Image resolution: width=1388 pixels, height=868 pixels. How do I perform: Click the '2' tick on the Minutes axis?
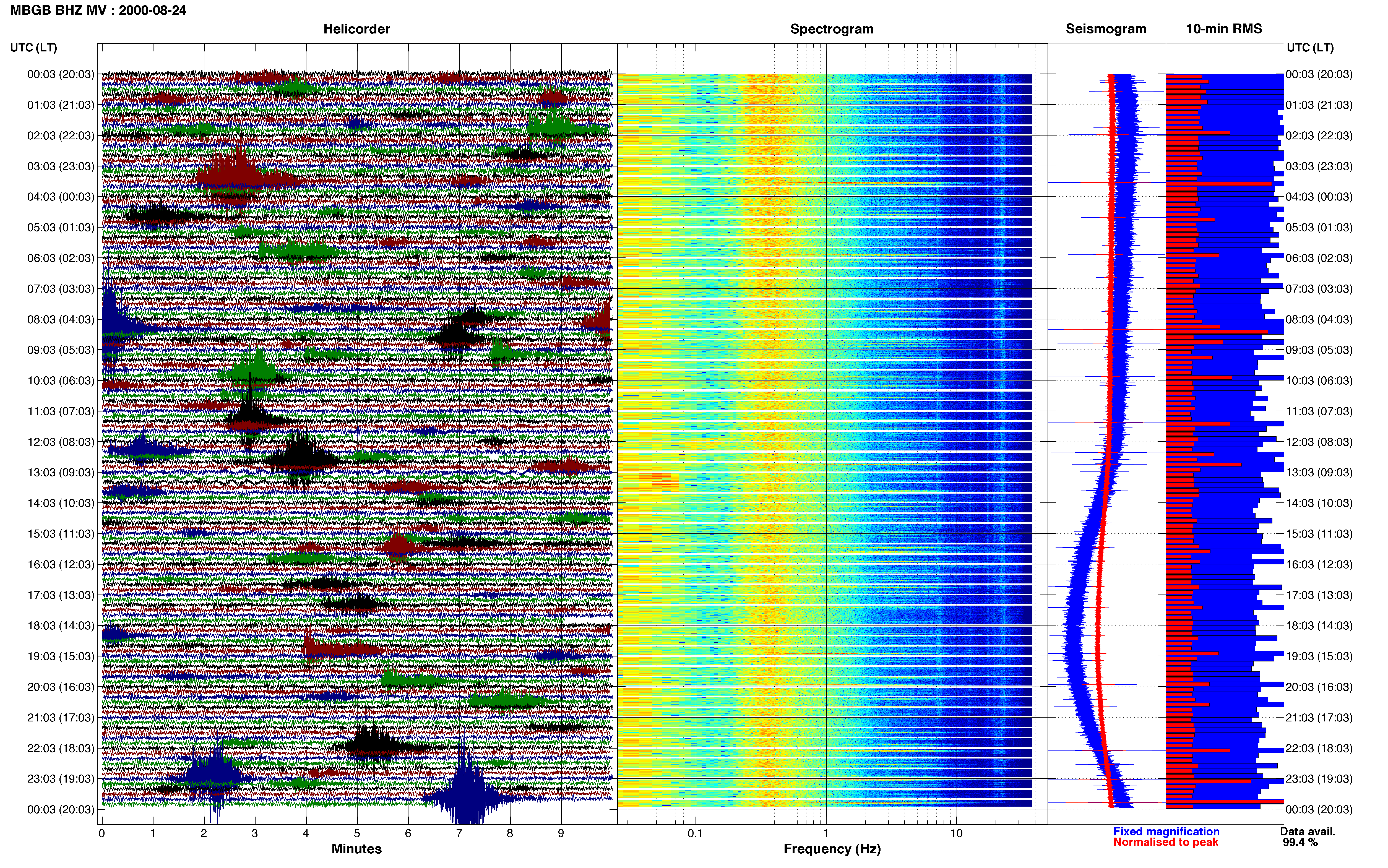coord(204,833)
